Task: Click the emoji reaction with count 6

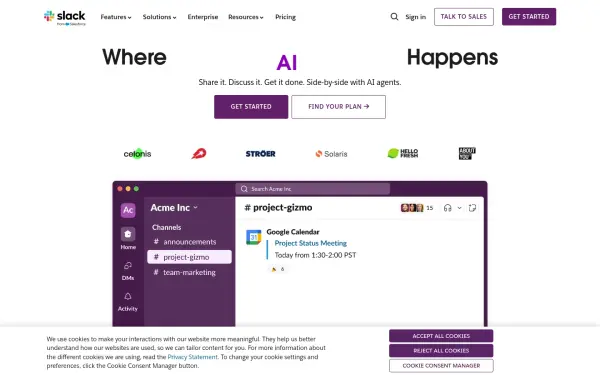Action: (x=278, y=269)
